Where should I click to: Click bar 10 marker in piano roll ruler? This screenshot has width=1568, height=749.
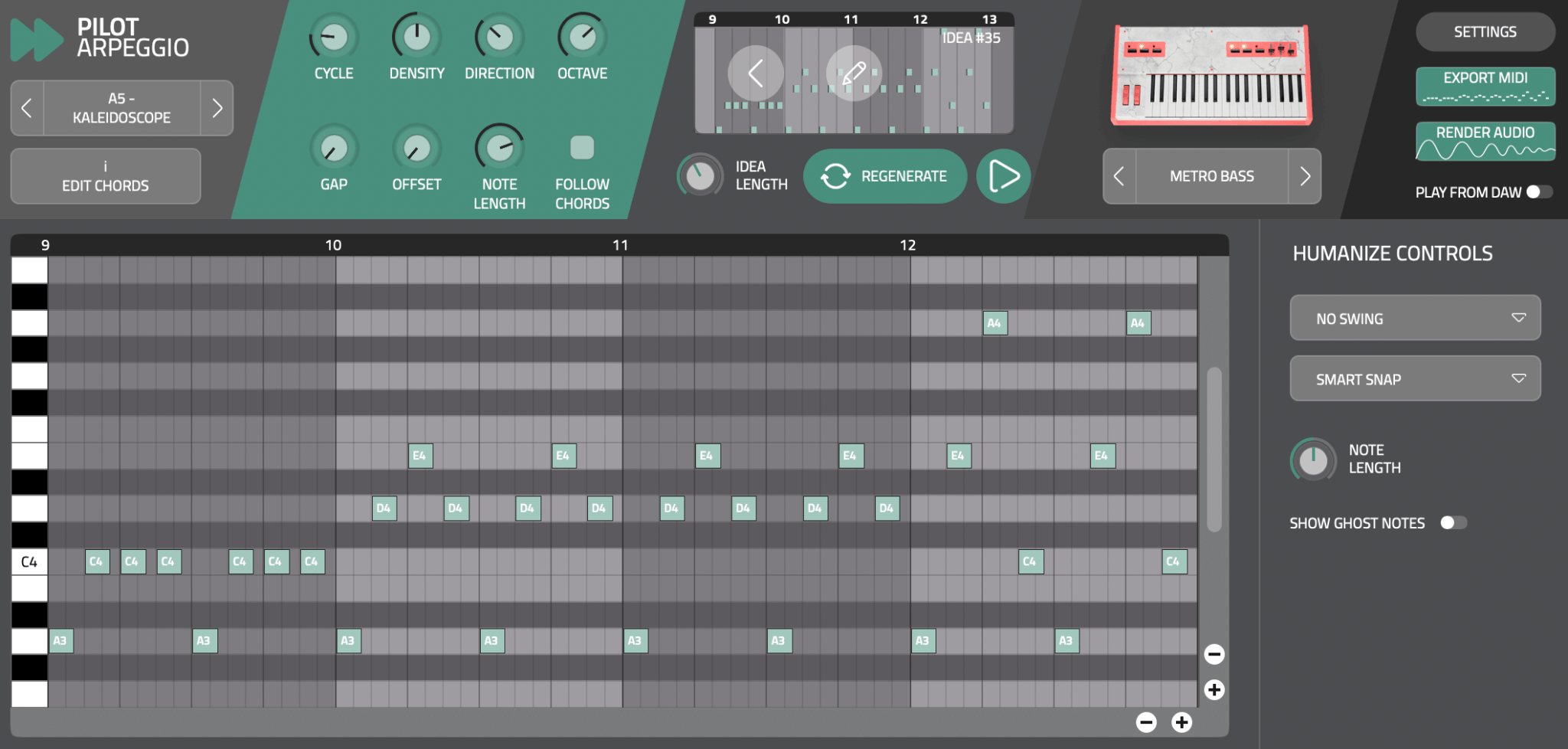click(333, 245)
